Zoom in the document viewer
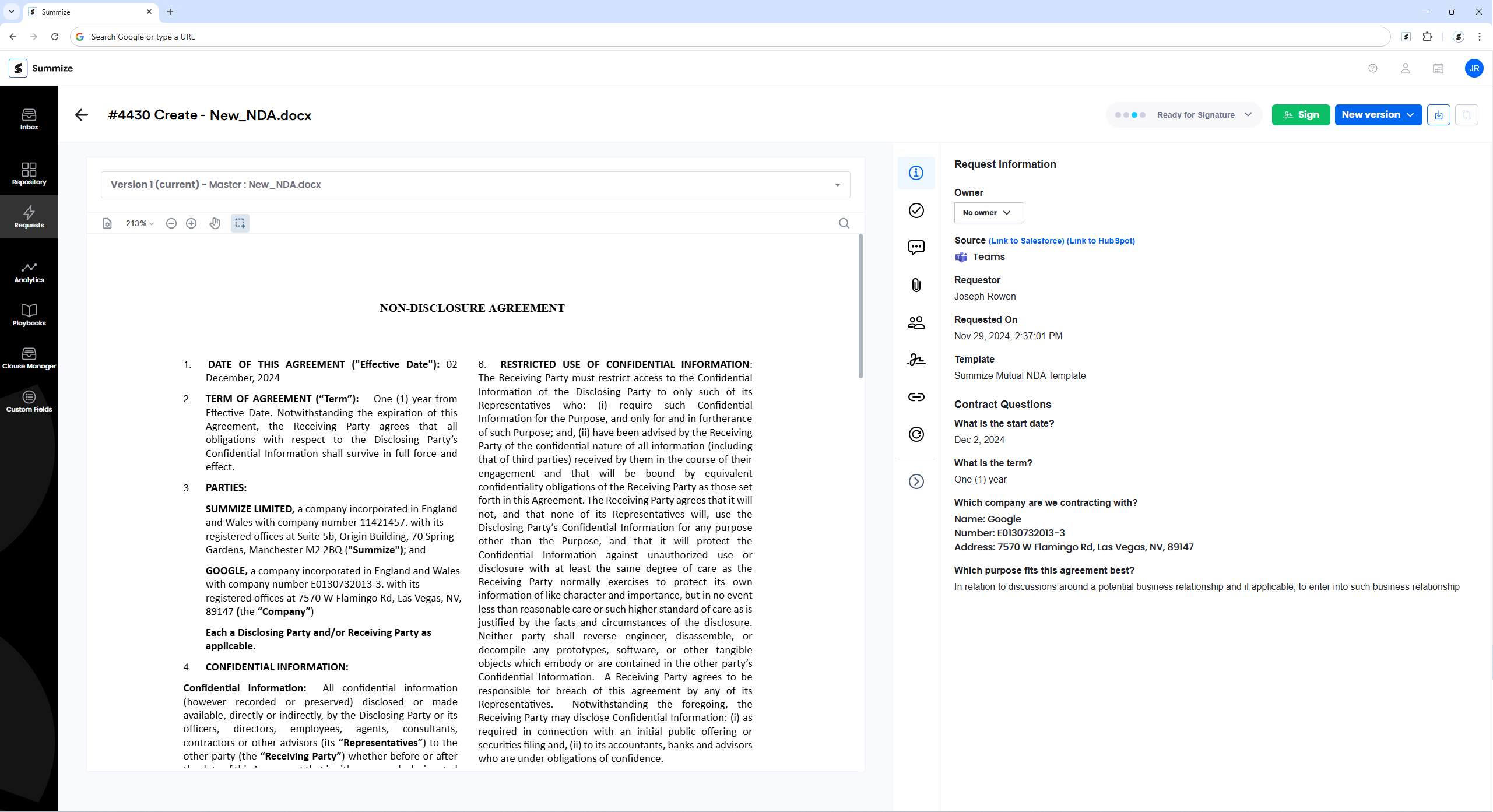 coord(191,223)
